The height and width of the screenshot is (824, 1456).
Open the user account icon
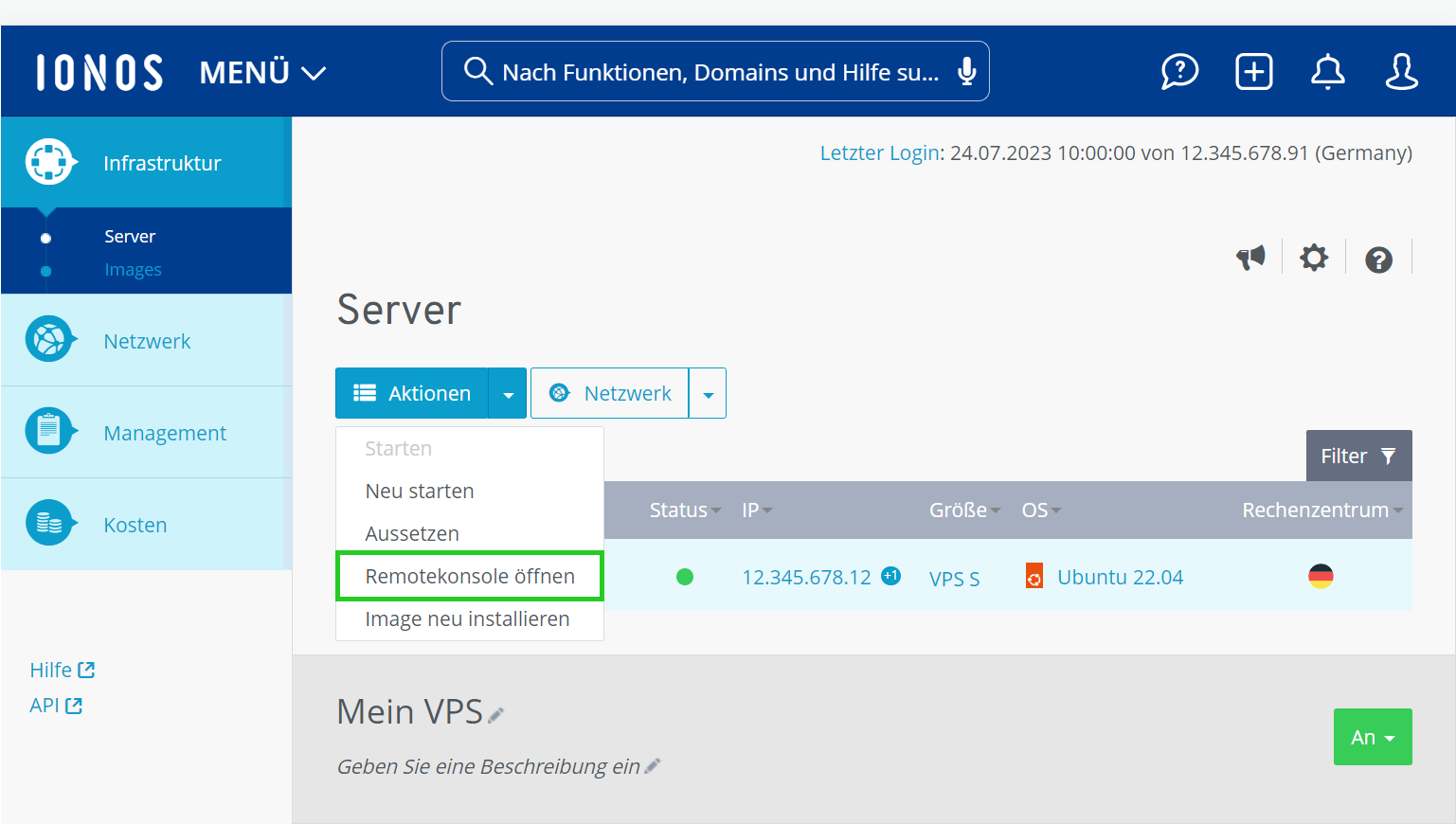click(x=1401, y=72)
